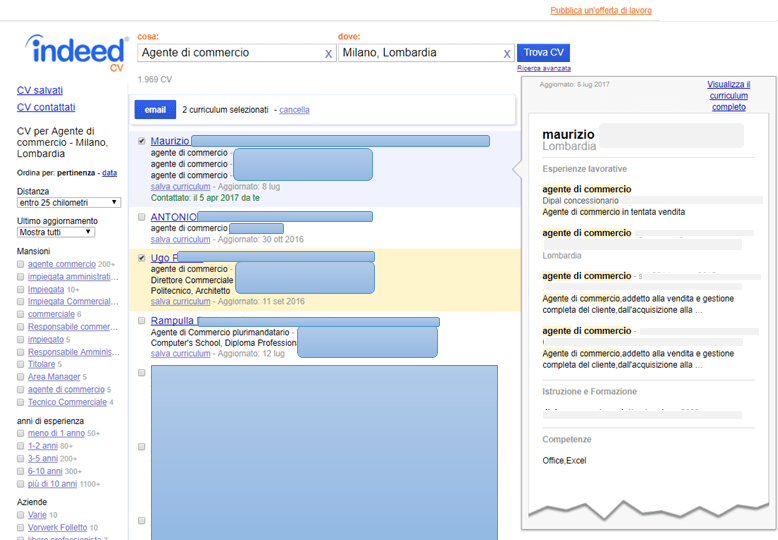The height and width of the screenshot is (540, 778).
Task: Check the 'meno di 1 anno' checkbox
Action: (x=20, y=433)
